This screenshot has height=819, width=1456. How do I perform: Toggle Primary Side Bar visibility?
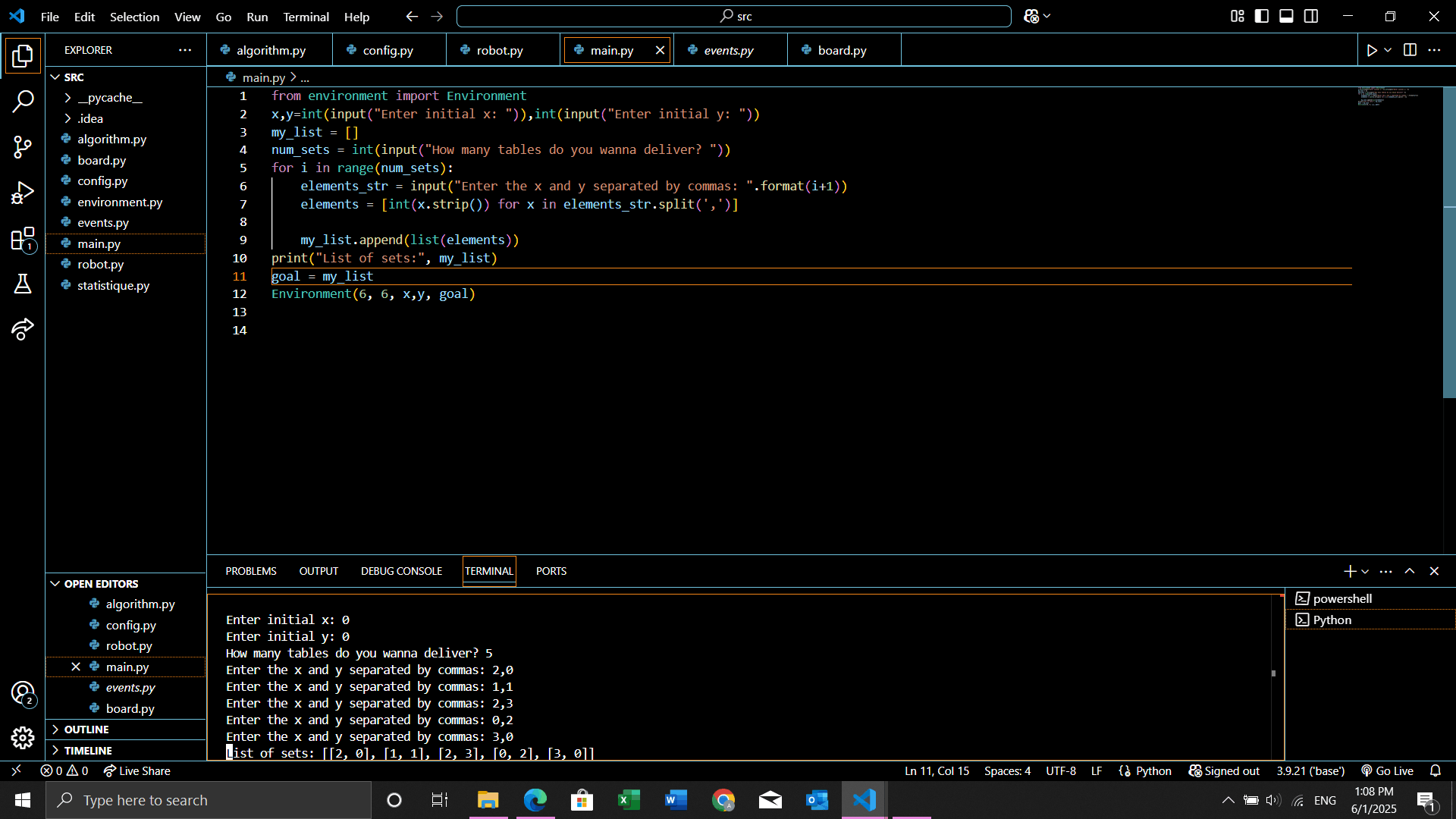(1262, 16)
